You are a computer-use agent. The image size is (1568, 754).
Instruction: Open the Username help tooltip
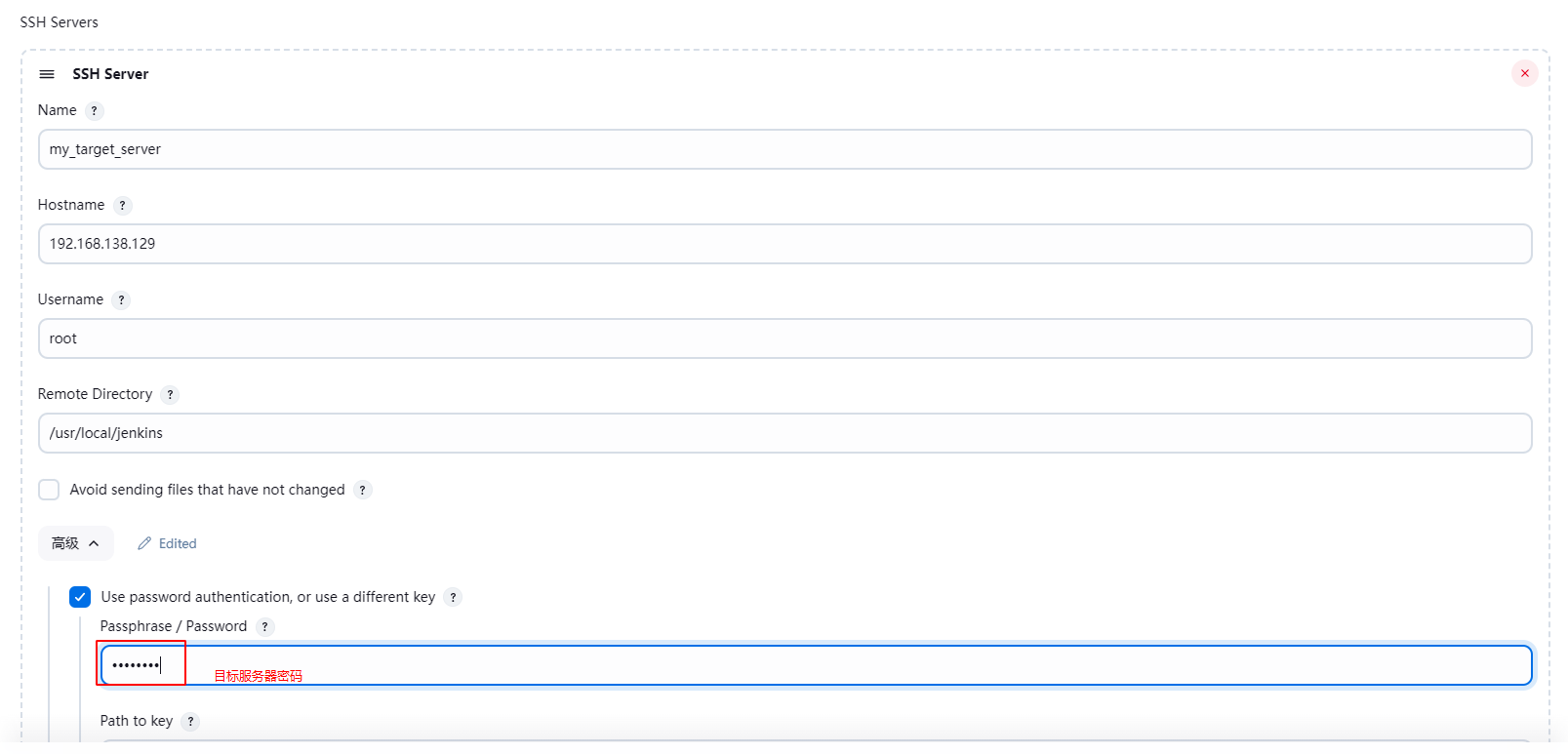click(121, 300)
